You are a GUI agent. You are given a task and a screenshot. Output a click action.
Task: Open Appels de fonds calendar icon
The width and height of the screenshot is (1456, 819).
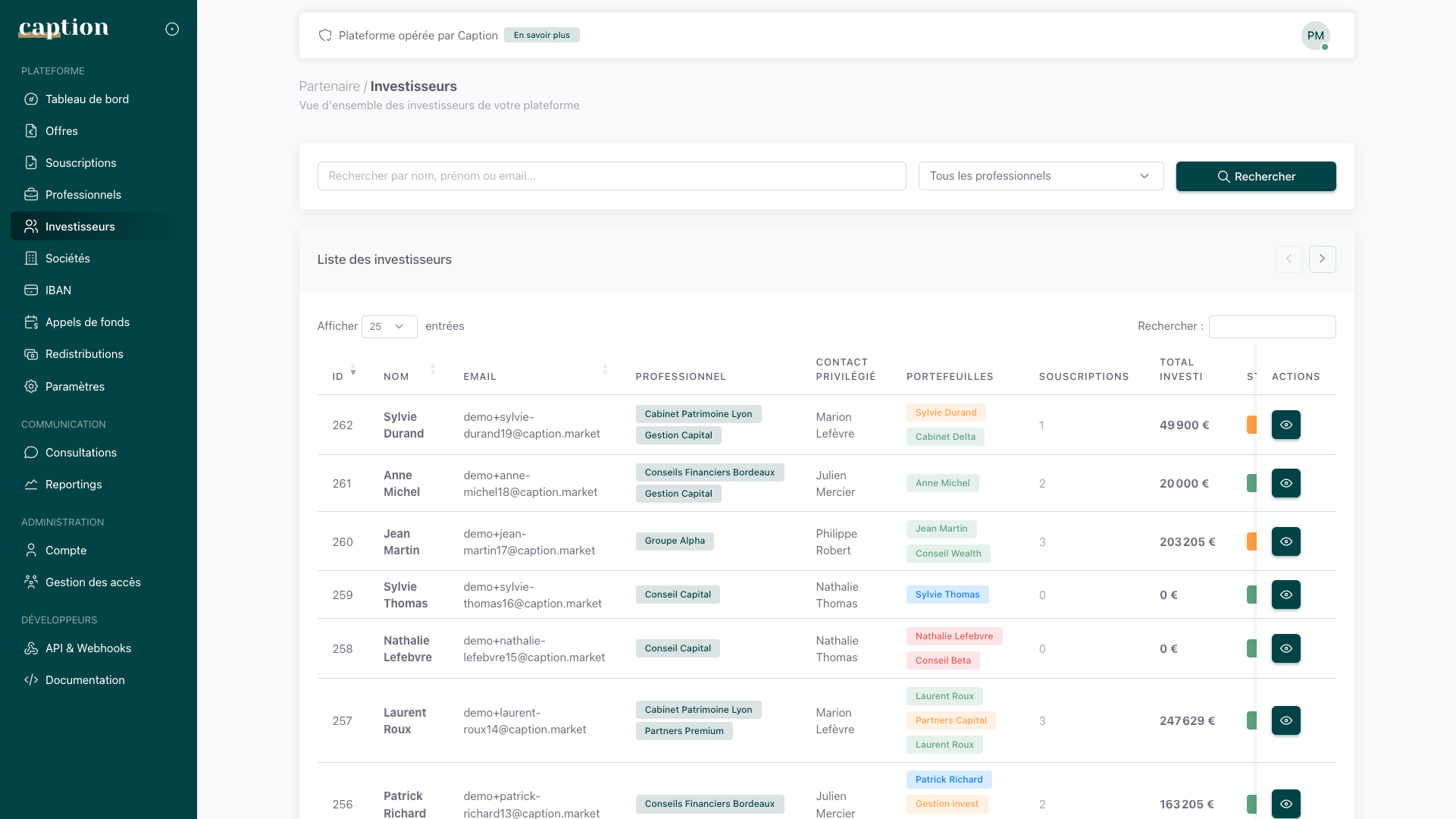31,322
